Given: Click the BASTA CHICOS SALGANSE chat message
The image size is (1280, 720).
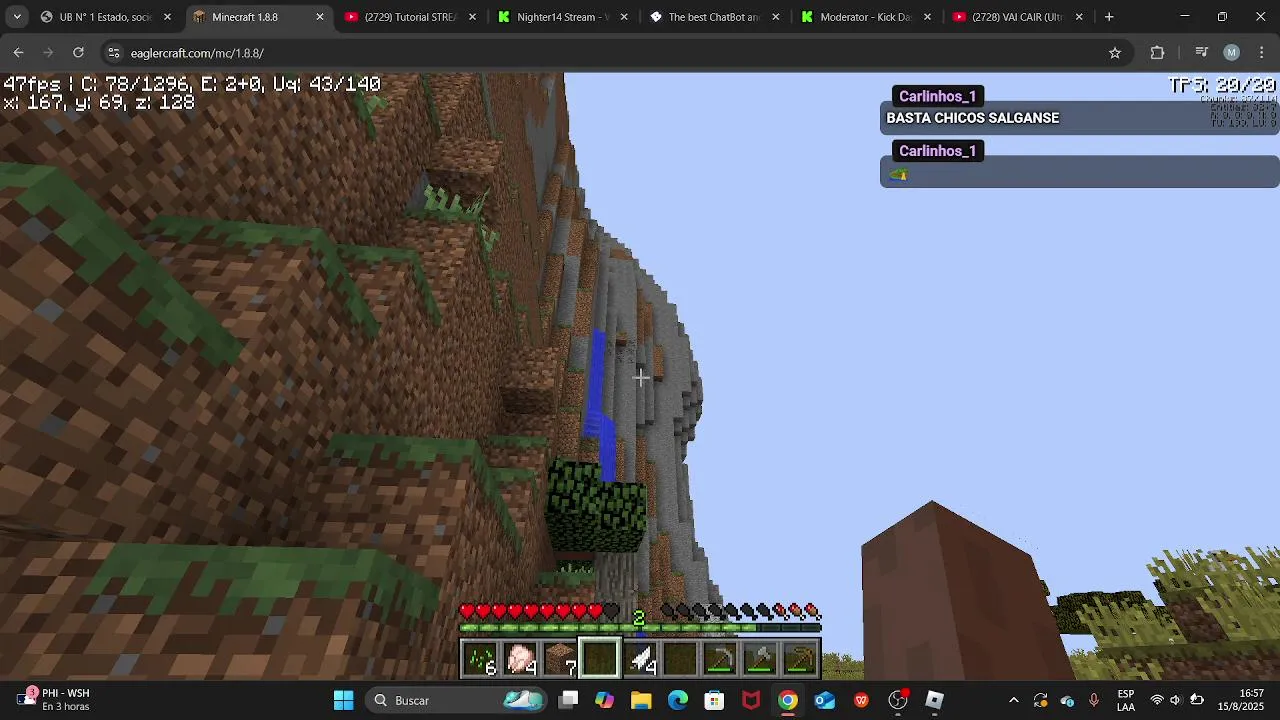Looking at the screenshot, I should point(972,118).
